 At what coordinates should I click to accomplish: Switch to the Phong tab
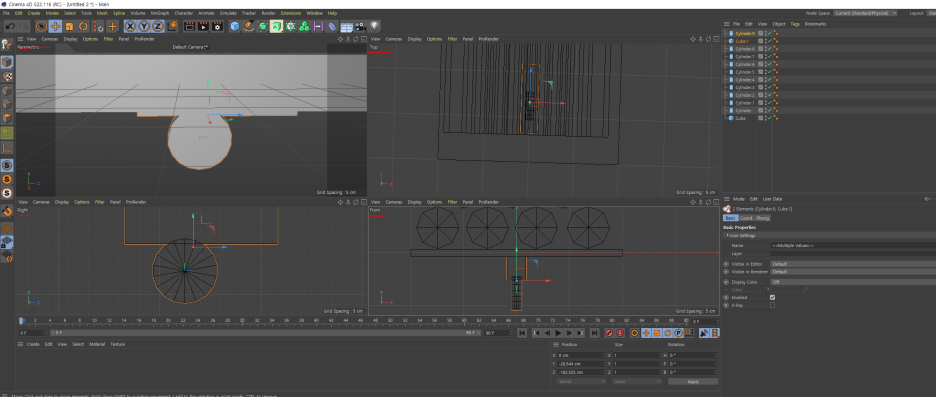(x=763, y=218)
